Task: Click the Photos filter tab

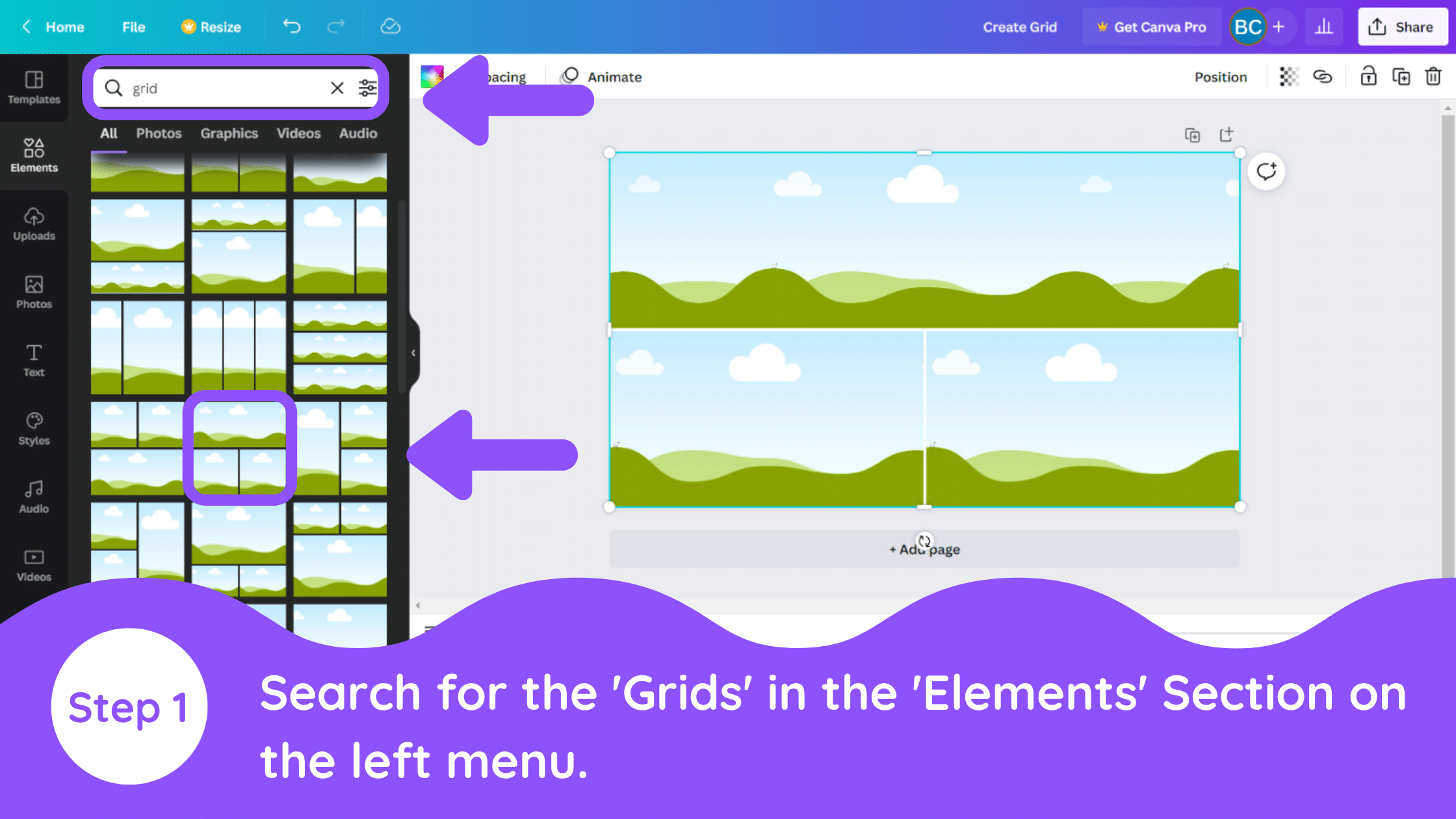Action: (x=158, y=133)
